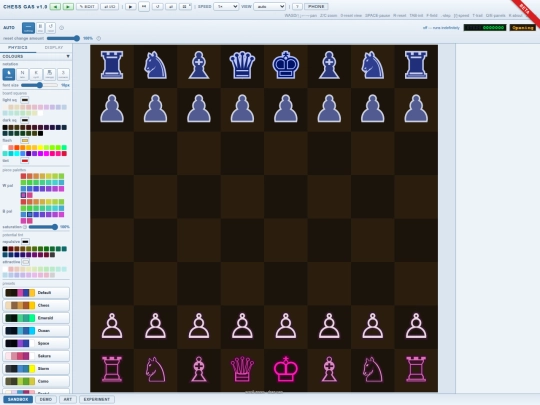Viewport: 540px width, 405px height.
Task: Select the AUTO nothing mode button
Action: click(28, 28)
